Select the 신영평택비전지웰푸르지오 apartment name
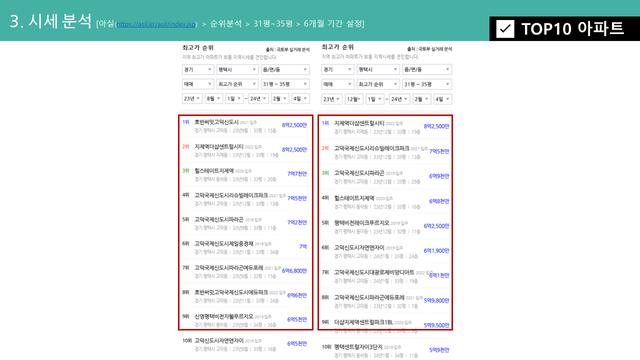This screenshot has width=640, height=360. point(224,316)
